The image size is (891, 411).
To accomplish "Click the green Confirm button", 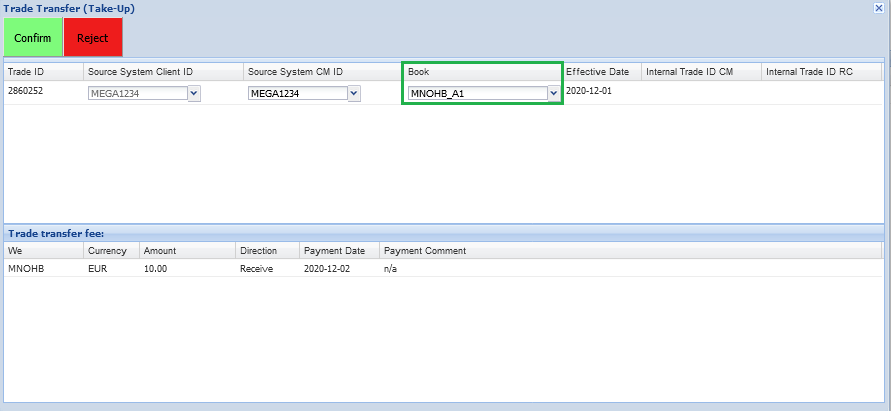I will click(33, 38).
